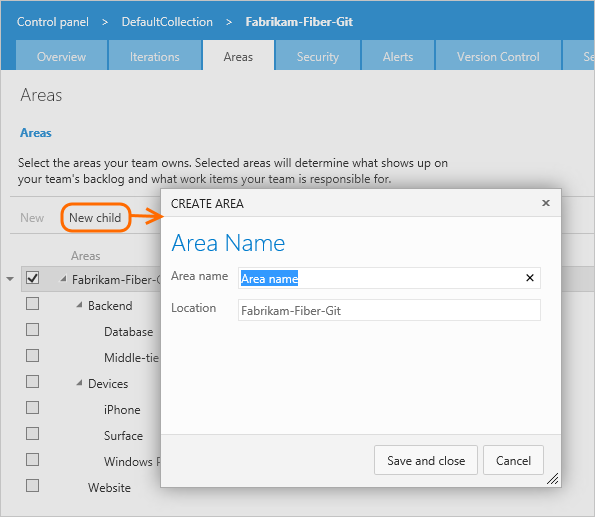Tick the Middle-tier area checkbox
This screenshot has height=517, width=595.
pos(32,356)
